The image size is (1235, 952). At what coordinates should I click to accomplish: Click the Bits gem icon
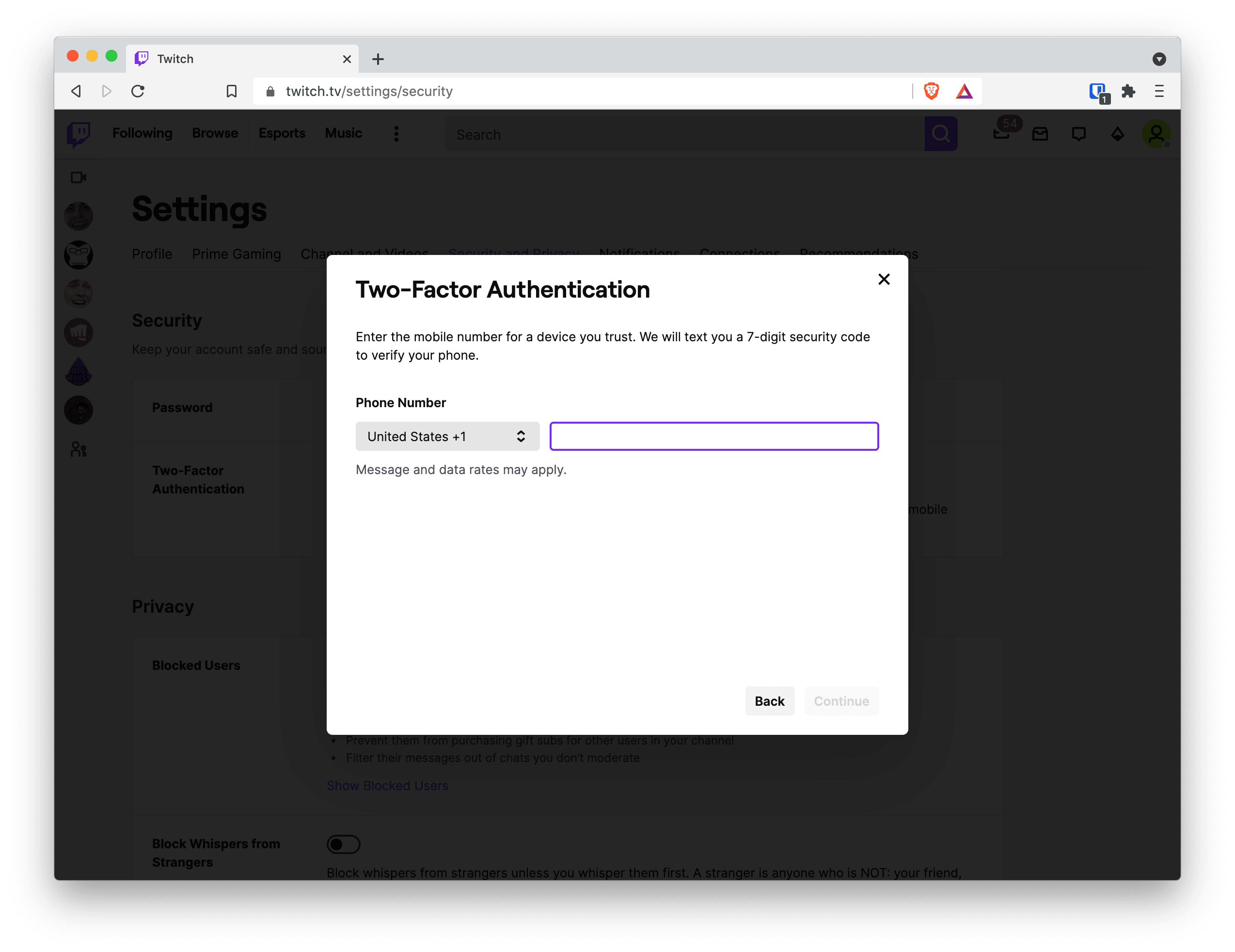tap(1117, 133)
